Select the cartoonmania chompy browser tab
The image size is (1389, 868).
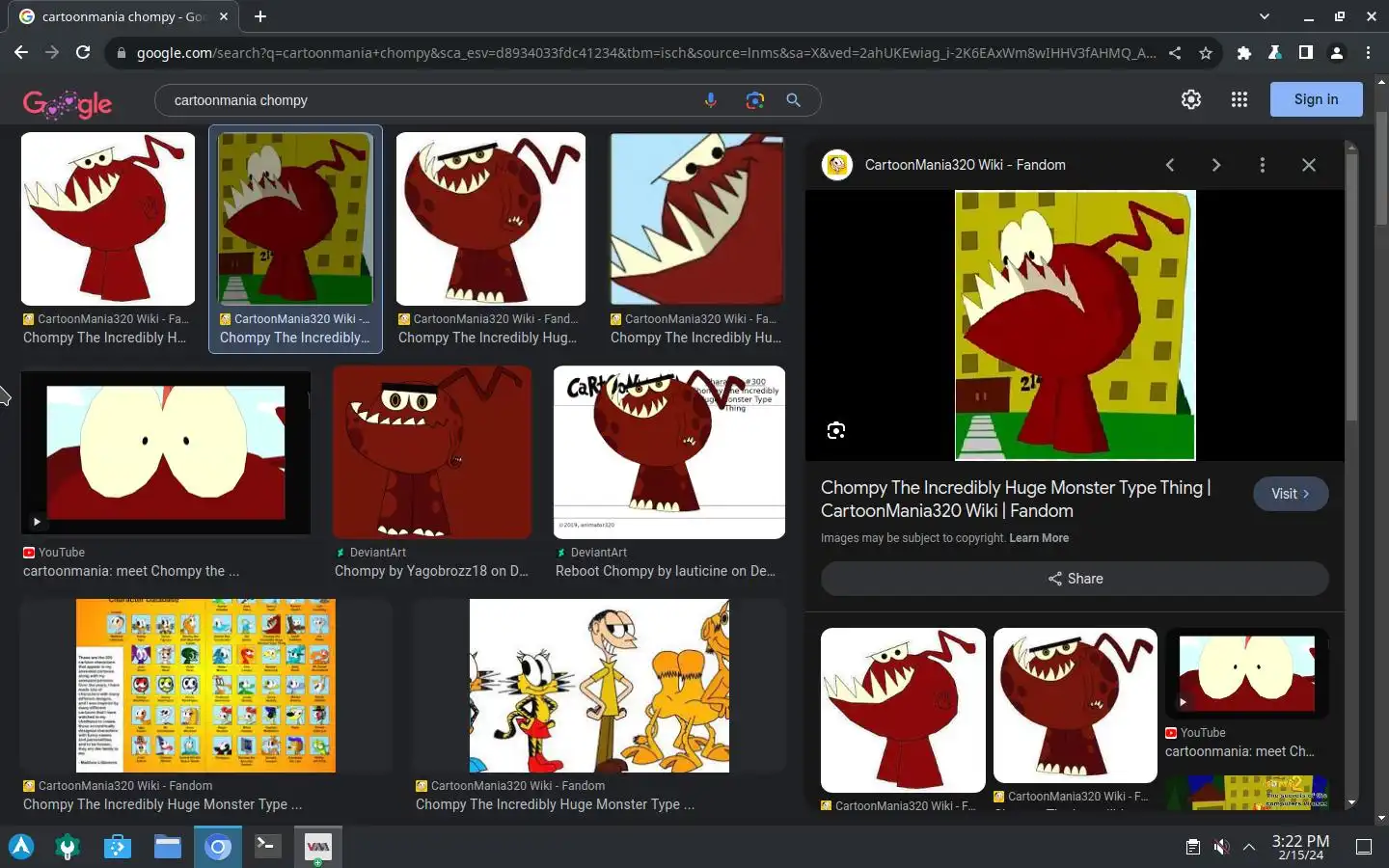(x=123, y=16)
